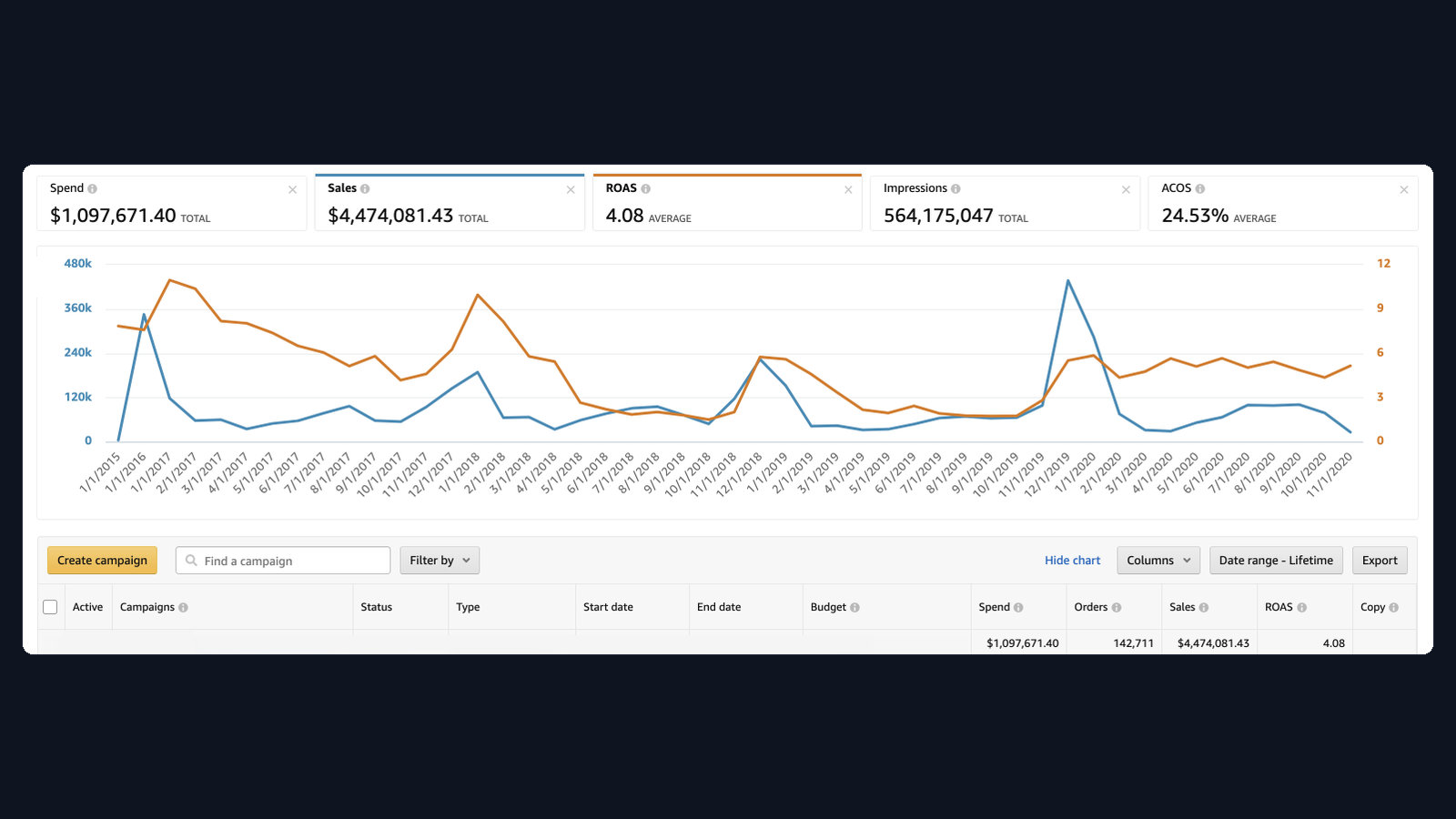1456x819 pixels.
Task: Remove the ROAS metric card
Action: pyautogui.click(x=848, y=189)
